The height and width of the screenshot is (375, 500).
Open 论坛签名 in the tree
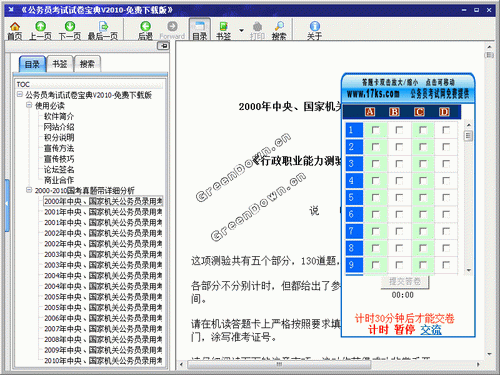click(59, 170)
